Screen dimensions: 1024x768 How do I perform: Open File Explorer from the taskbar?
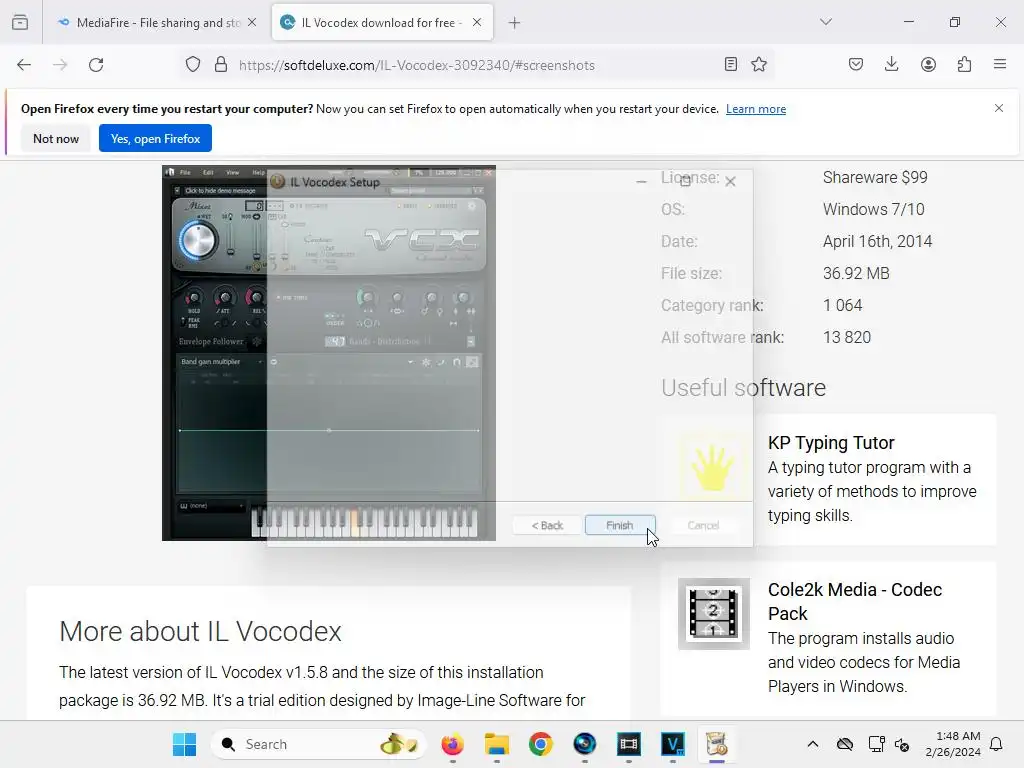[496, 744]
